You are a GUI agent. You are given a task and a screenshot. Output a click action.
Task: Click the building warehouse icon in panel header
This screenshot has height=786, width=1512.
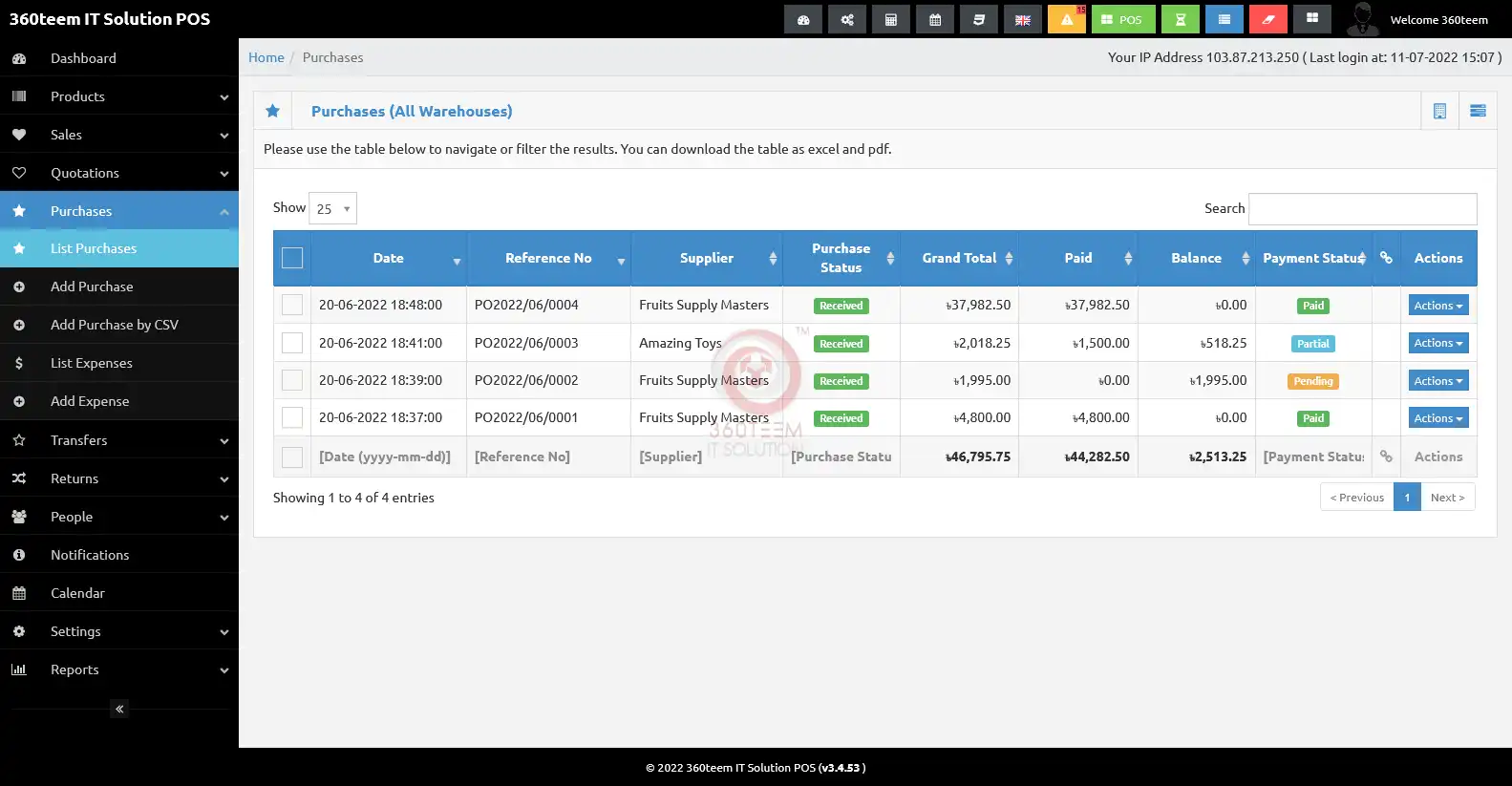click(x=1439, y=111)
